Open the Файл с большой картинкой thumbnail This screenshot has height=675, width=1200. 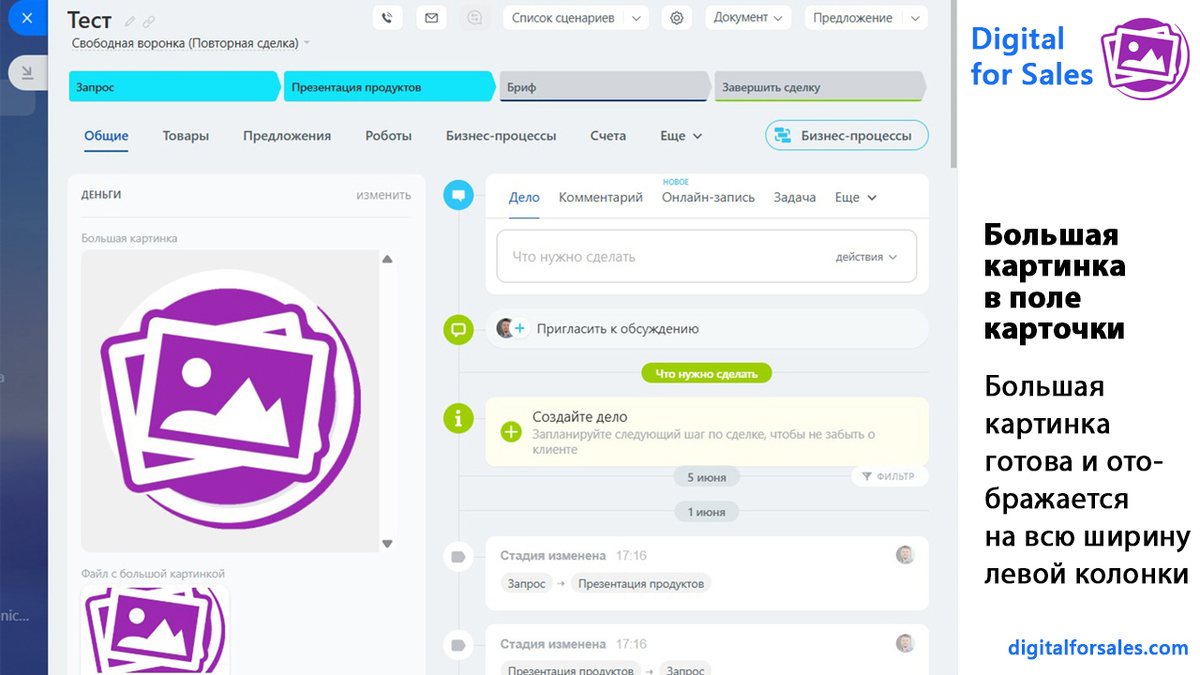click(155, 630)
